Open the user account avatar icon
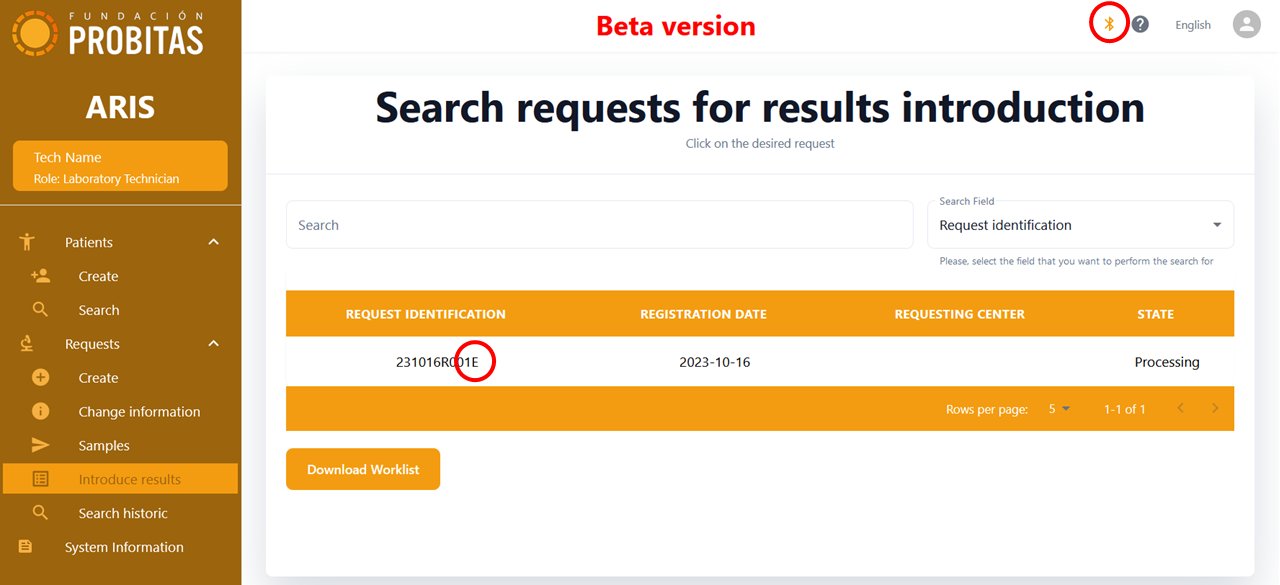 point(1246,25)
